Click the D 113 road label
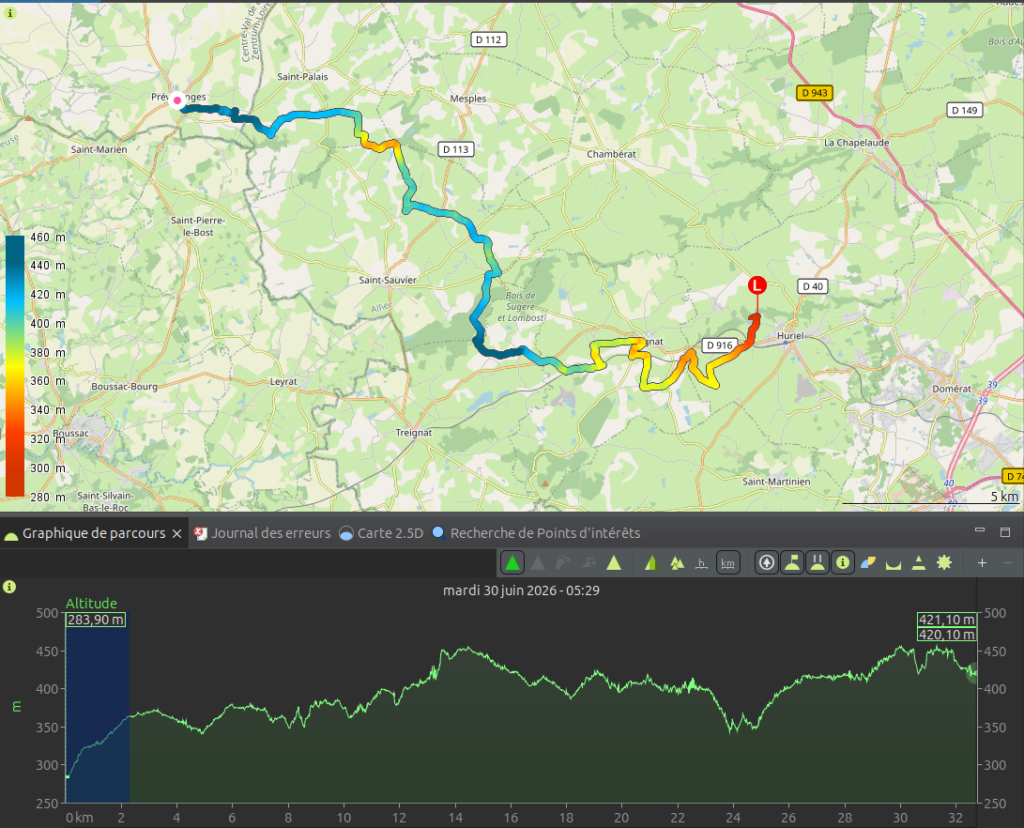Image resolution: width=1024 pixels, height=828 pixels. [456, 149]
